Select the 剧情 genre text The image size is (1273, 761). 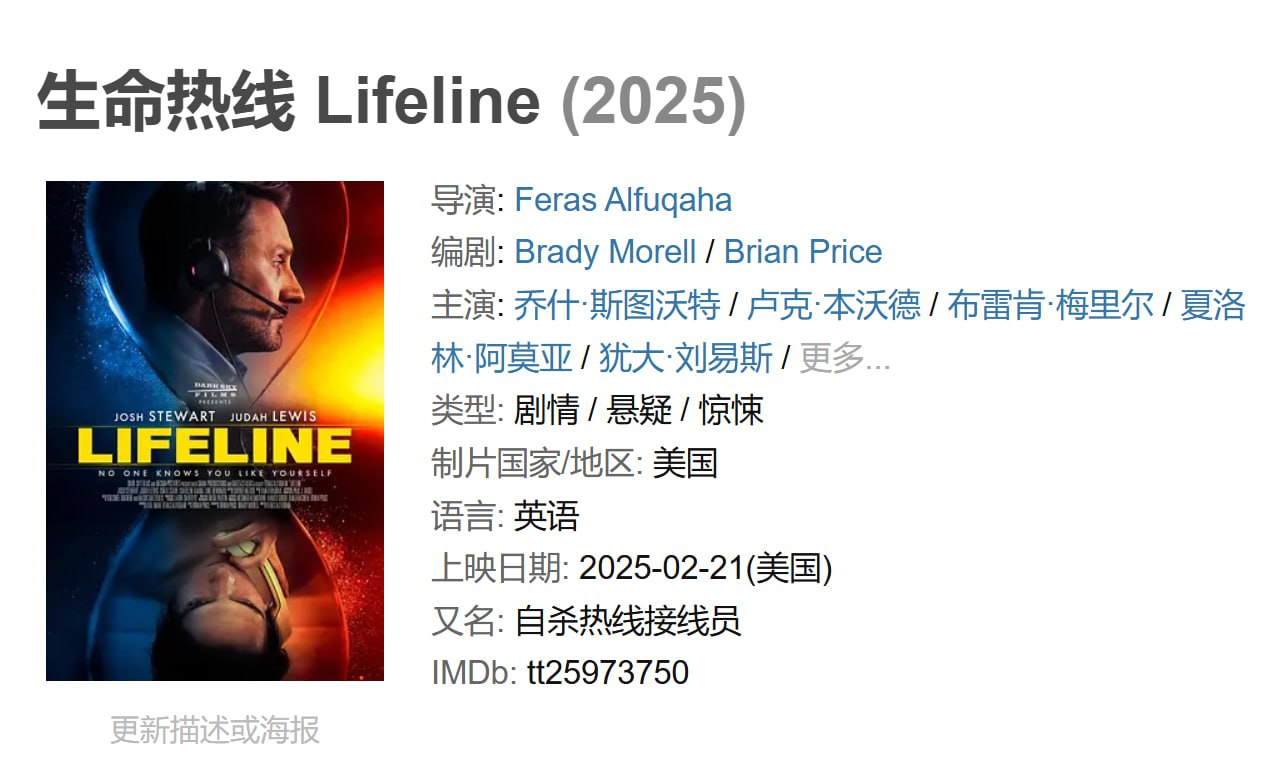coord(547,410)
